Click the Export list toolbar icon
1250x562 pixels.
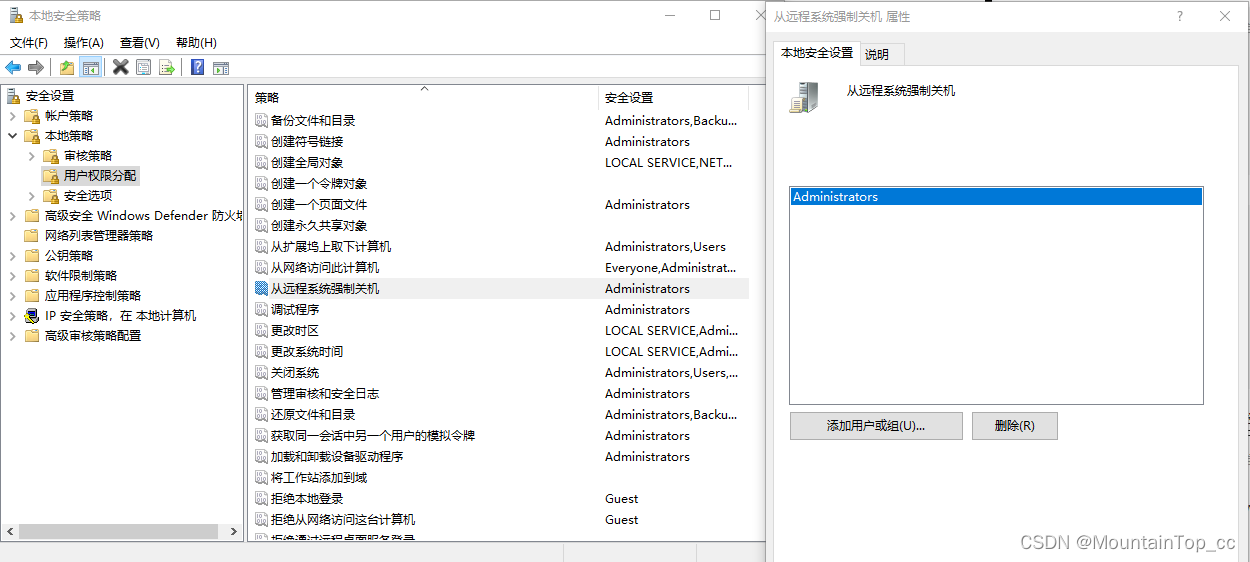click(167, 67)
